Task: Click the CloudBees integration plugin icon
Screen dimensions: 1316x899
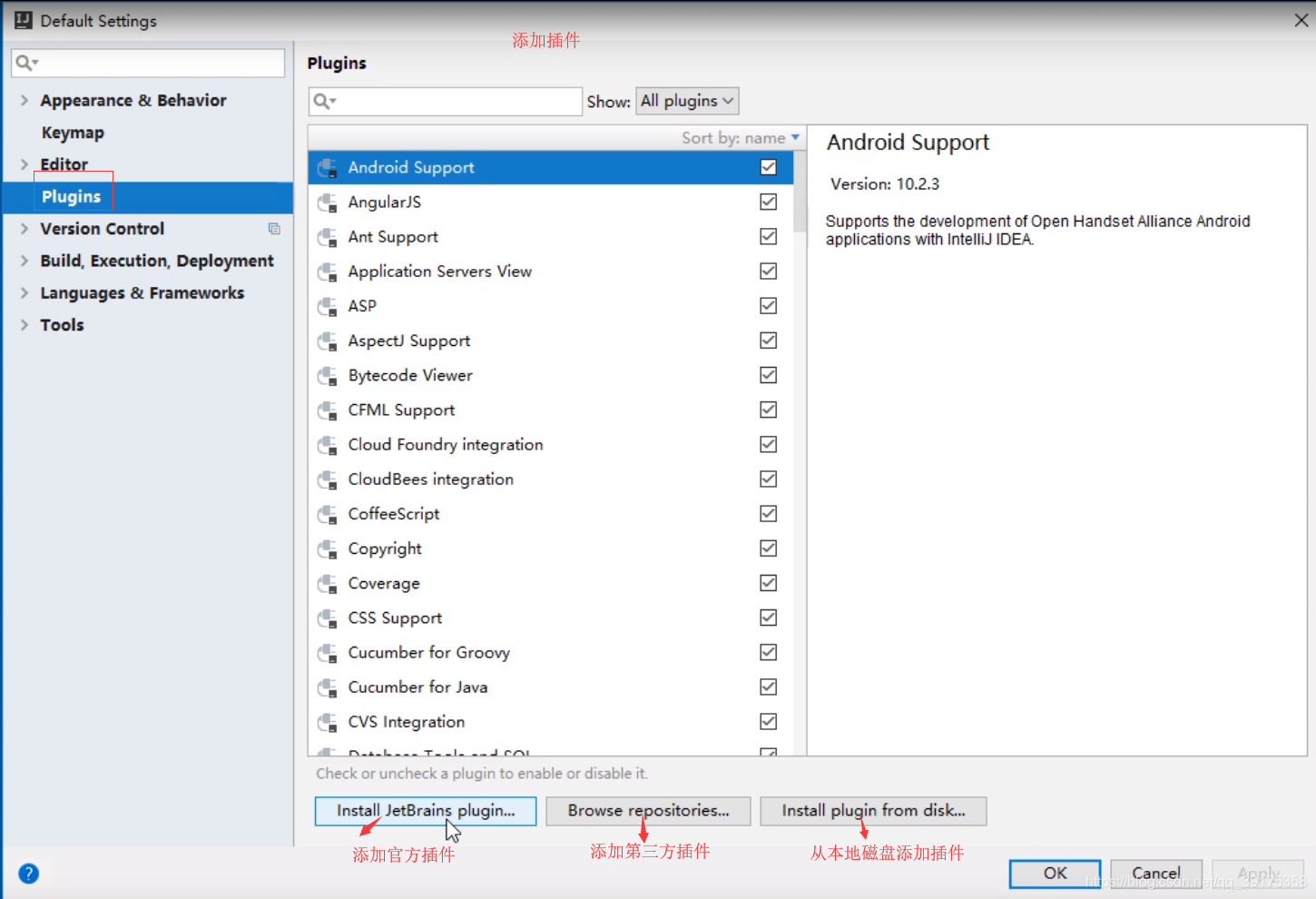Action: point(327,479)
